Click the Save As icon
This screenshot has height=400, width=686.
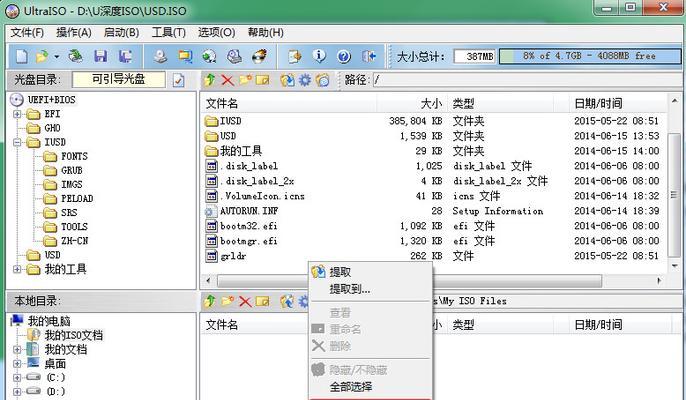pos(126,56)
